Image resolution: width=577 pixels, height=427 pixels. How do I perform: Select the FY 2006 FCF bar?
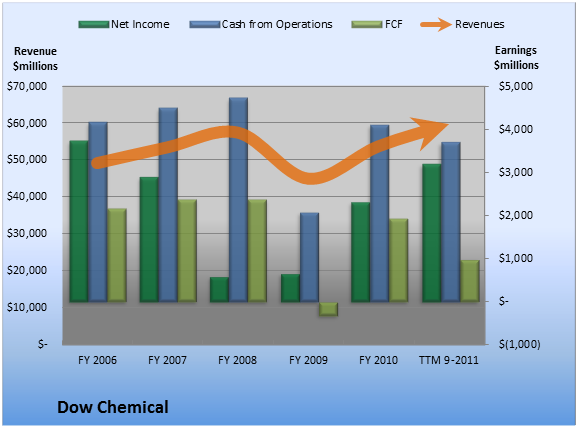(x=117, y=255)
